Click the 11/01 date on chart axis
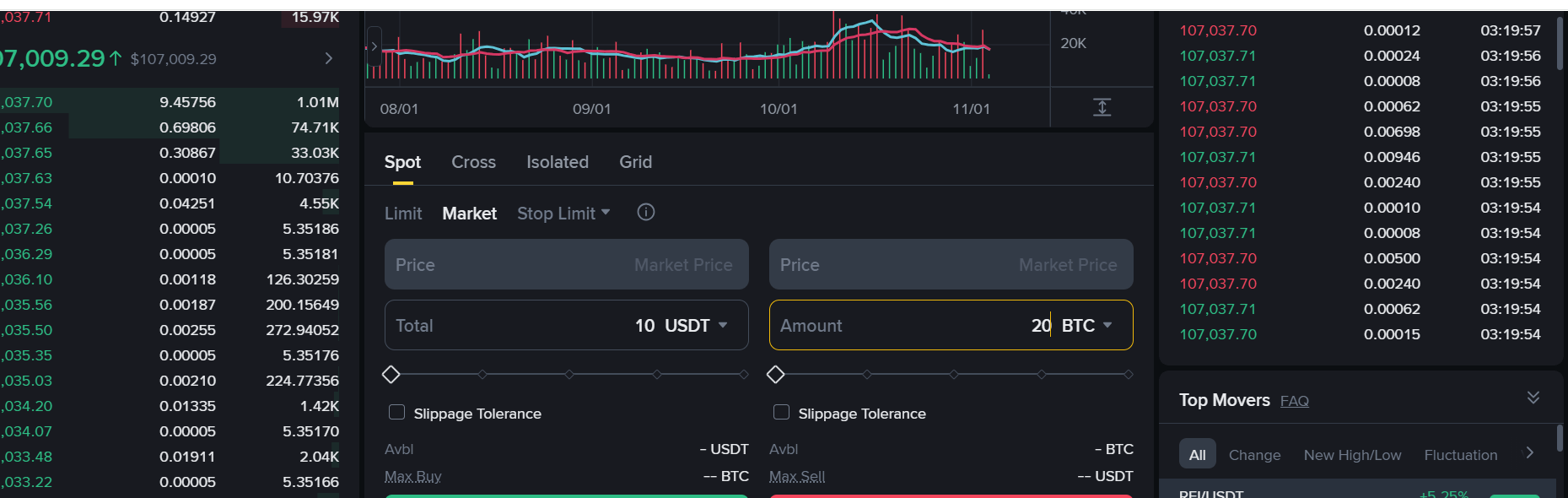Viewport: 1568px width, 498px height. coord(971,109)
